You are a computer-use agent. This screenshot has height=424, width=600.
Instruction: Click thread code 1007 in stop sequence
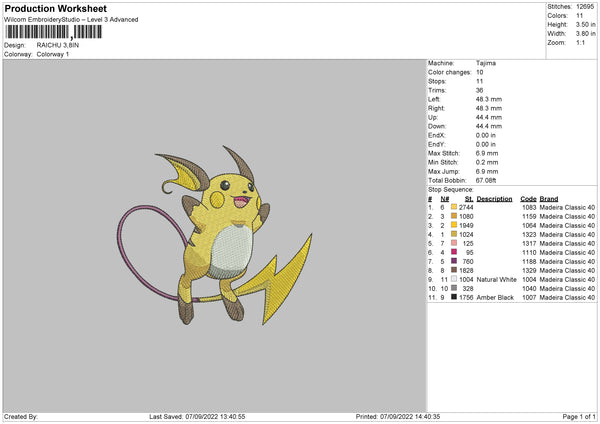529,298
